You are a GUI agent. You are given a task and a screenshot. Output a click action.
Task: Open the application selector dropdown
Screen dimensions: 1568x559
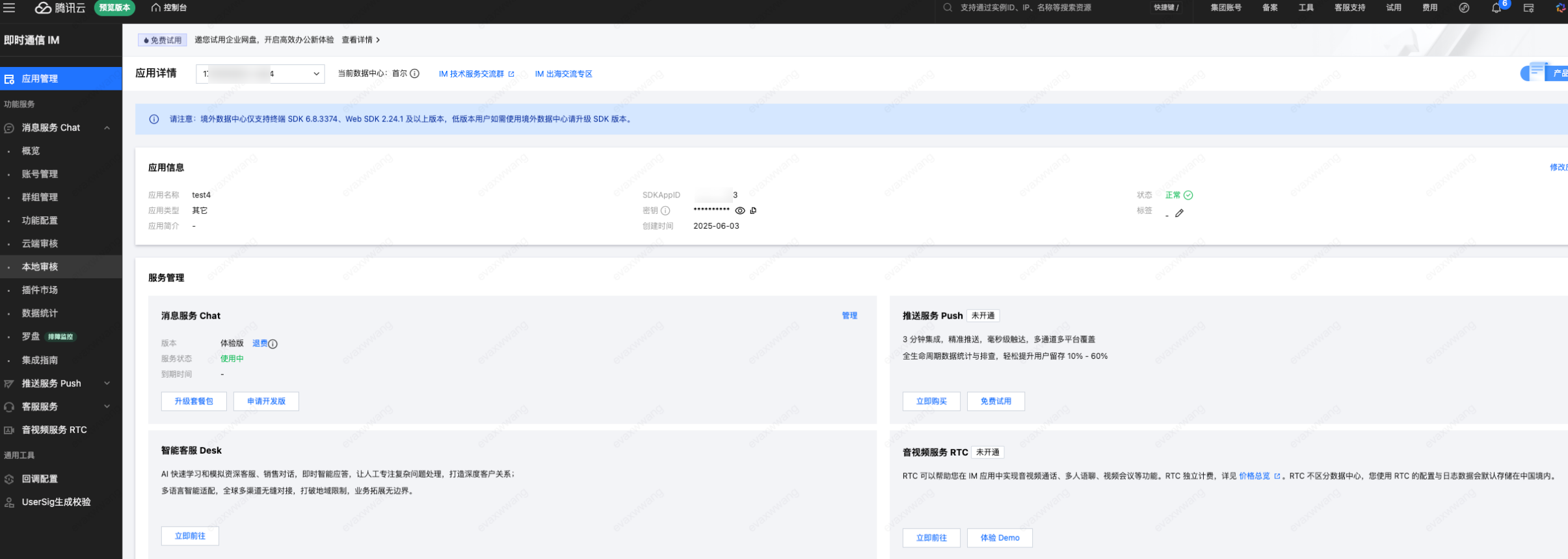260,74
